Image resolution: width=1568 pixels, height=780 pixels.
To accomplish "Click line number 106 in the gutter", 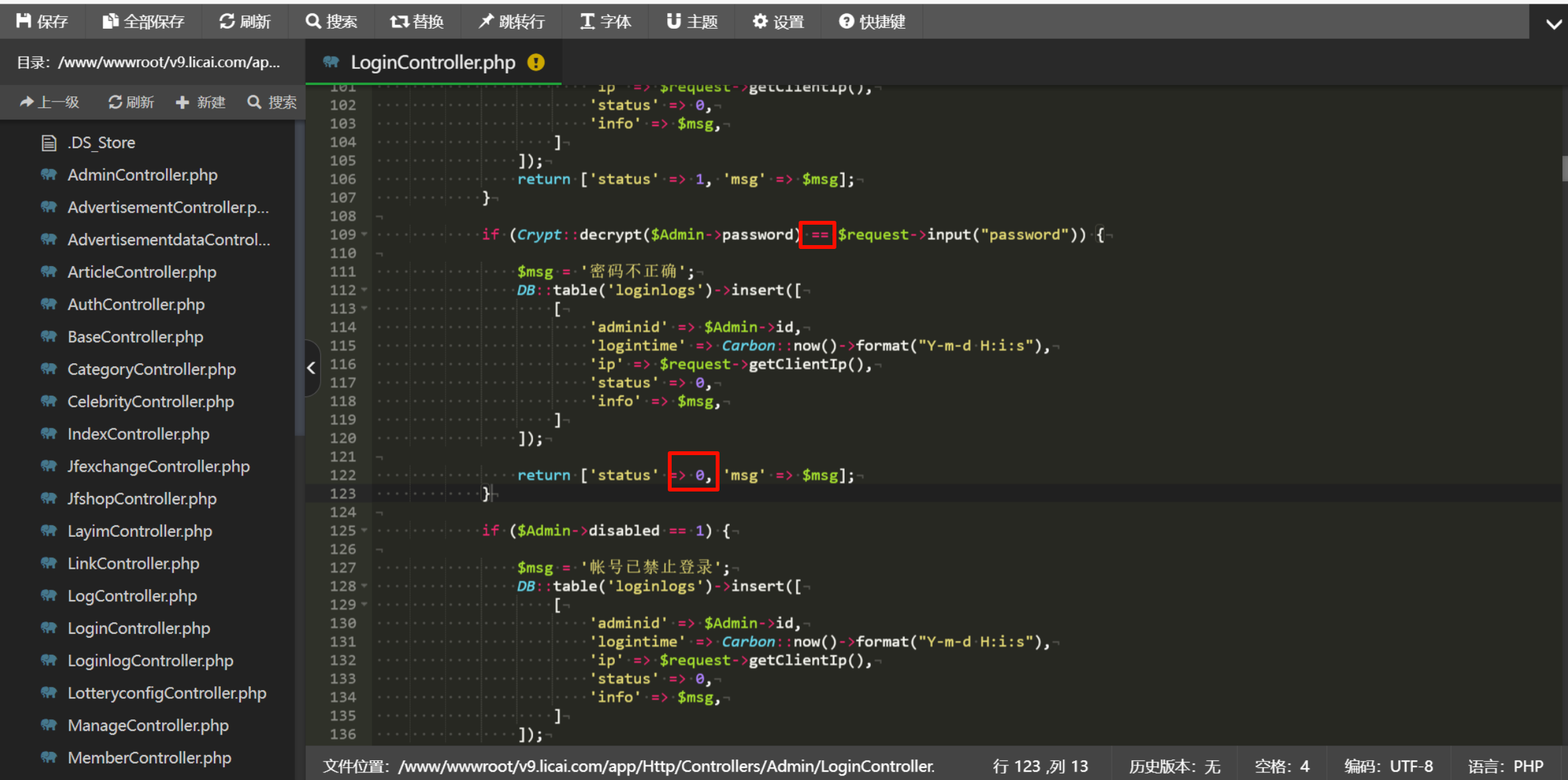I will pyautogui.click(x=343, y=179).
